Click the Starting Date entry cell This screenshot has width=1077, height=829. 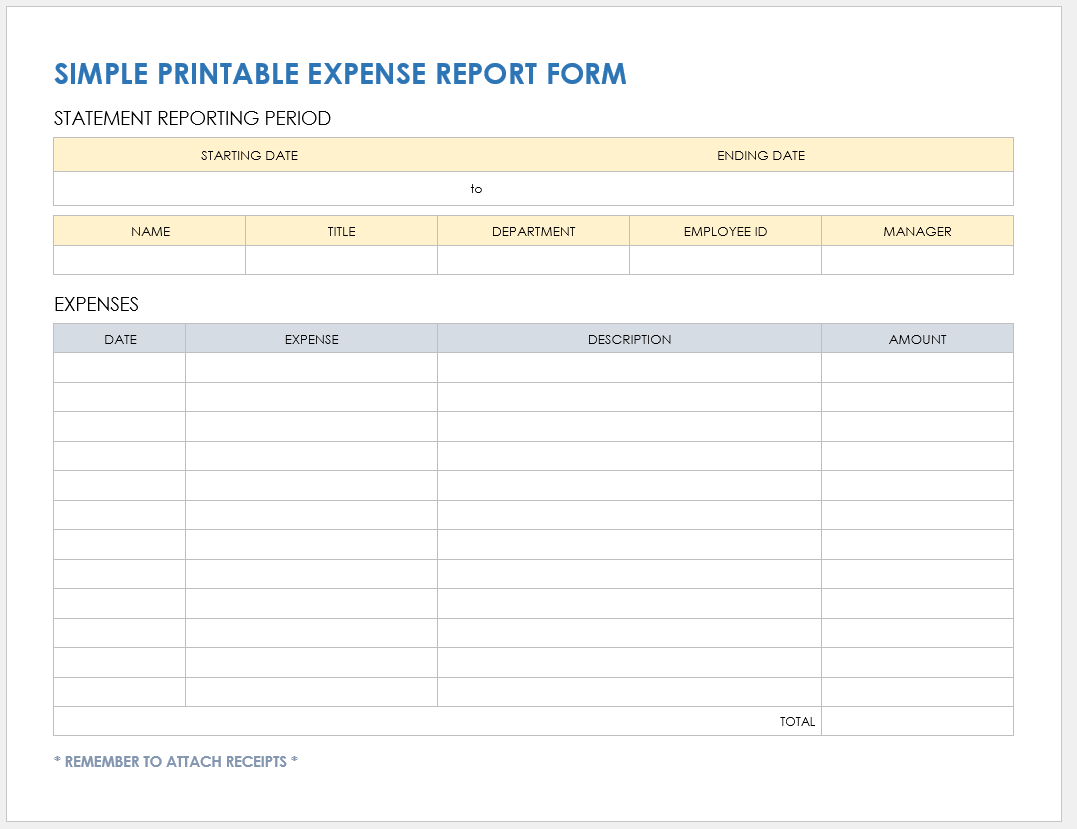pyautogui.click(x=250, y=188)
